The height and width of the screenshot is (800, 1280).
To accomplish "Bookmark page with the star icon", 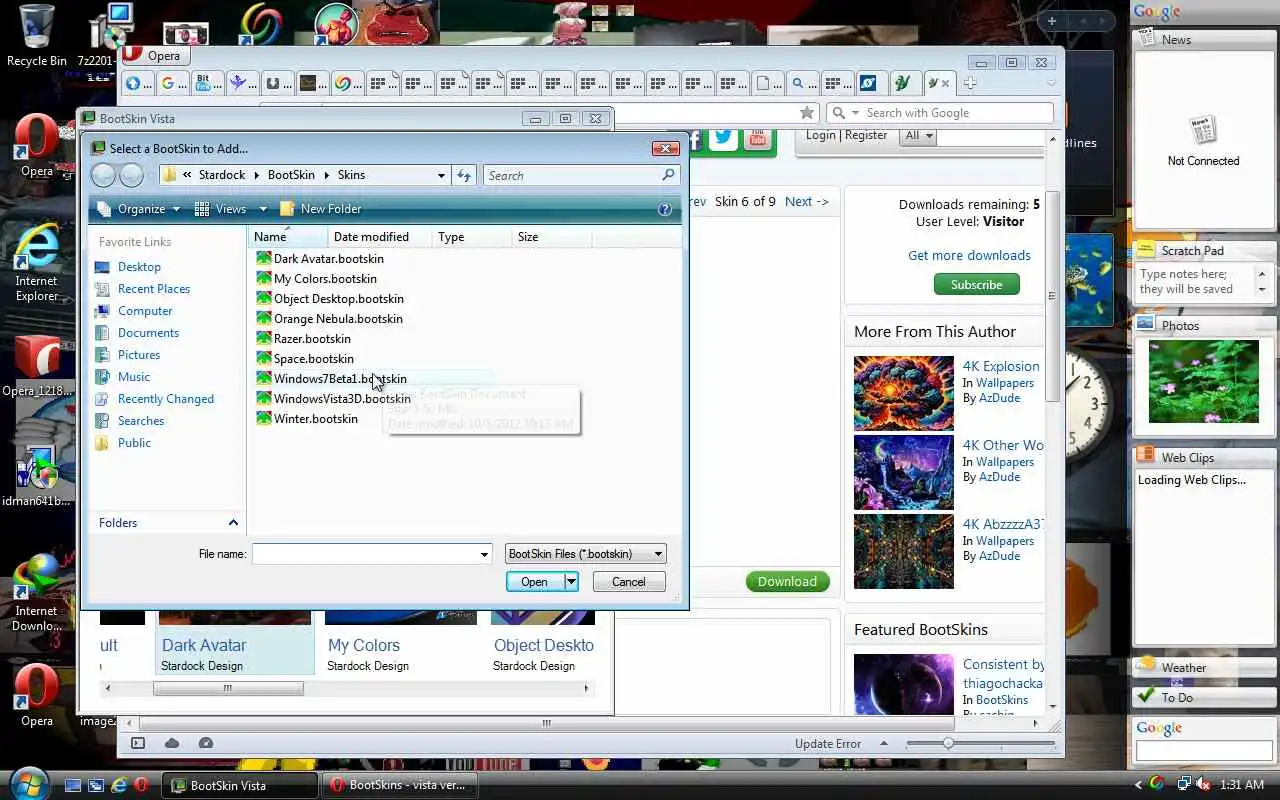I will (x=807, y=113).
